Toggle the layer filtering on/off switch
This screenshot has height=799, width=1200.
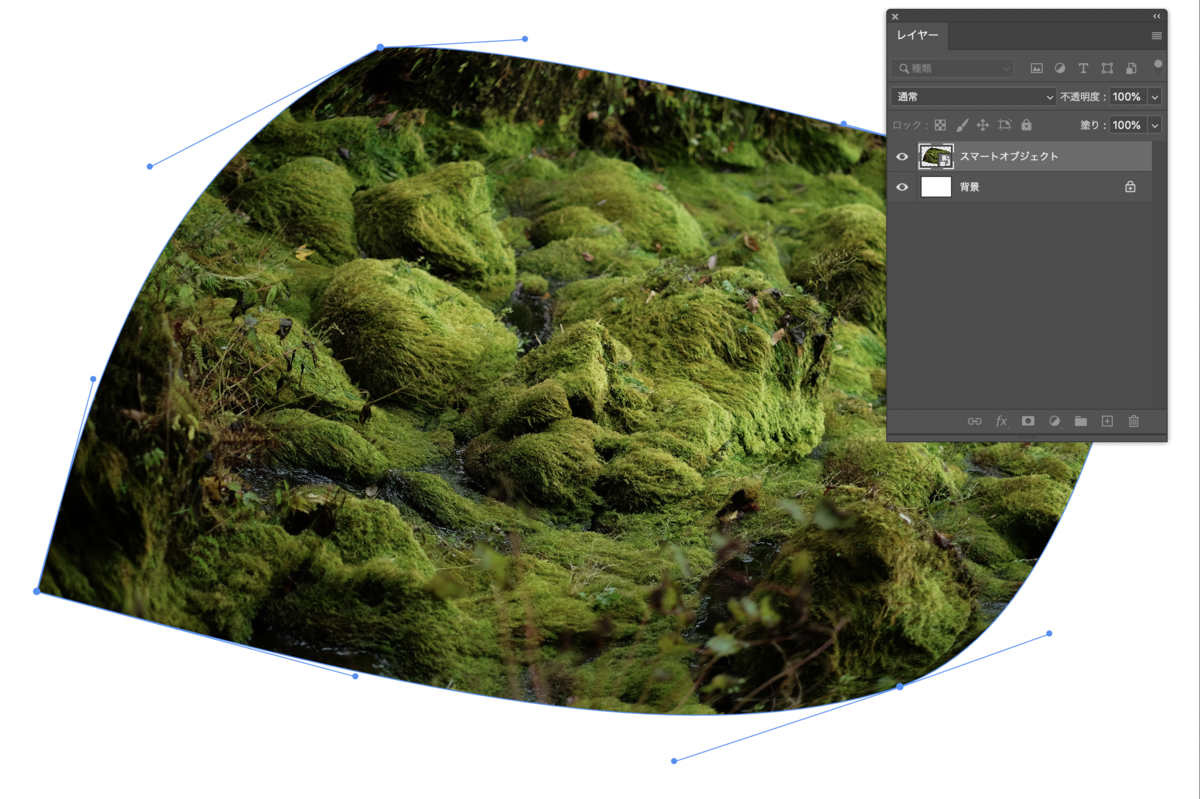coord(1158,67)
